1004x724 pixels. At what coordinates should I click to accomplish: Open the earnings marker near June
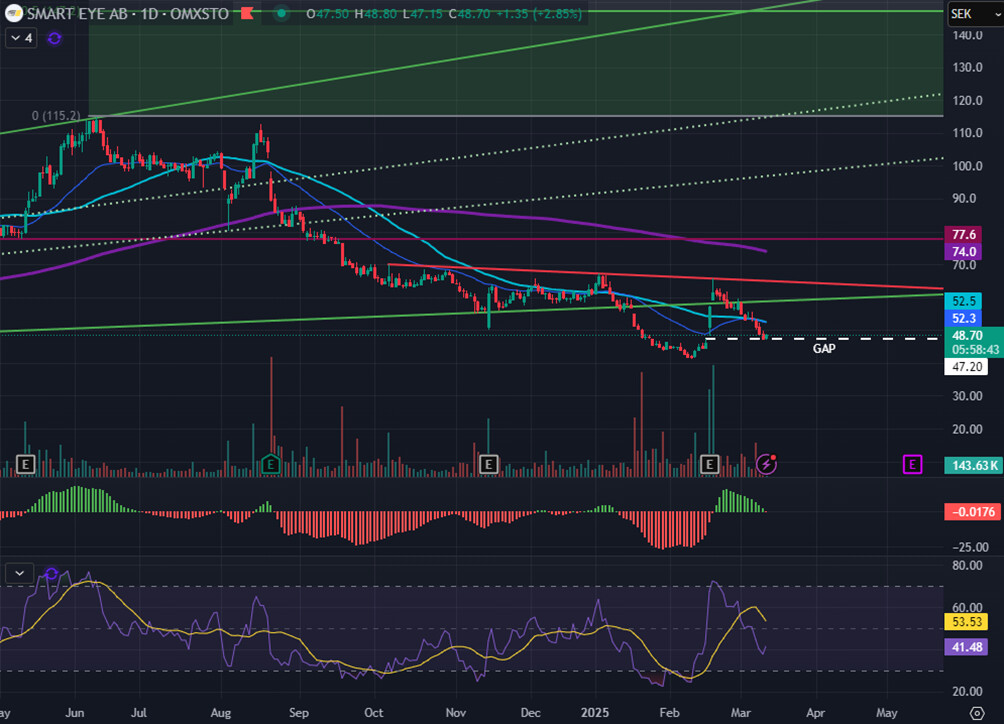point(25,464)
